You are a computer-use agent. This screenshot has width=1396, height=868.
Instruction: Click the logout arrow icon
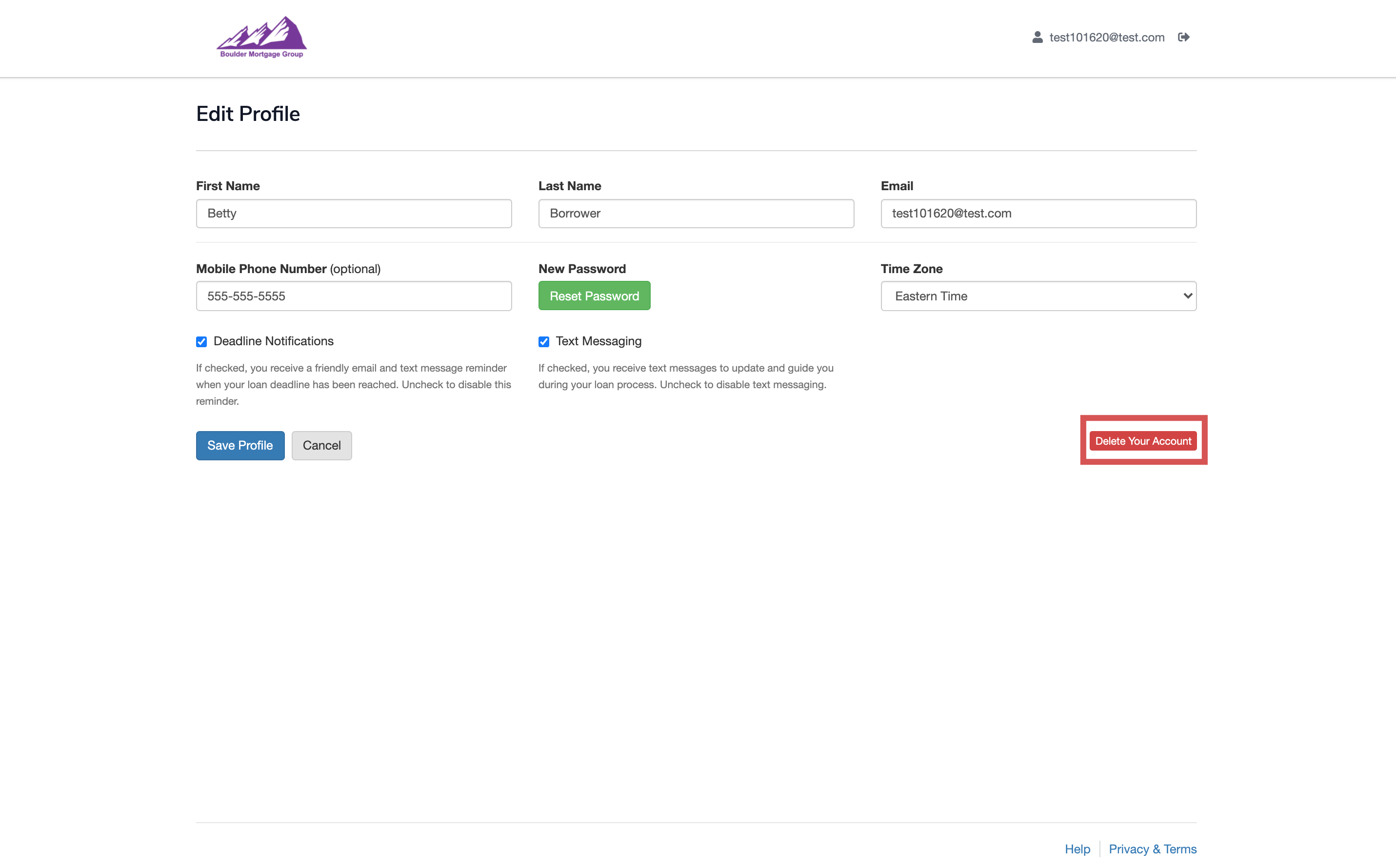pyautogui.click(x=1183, y=38)
